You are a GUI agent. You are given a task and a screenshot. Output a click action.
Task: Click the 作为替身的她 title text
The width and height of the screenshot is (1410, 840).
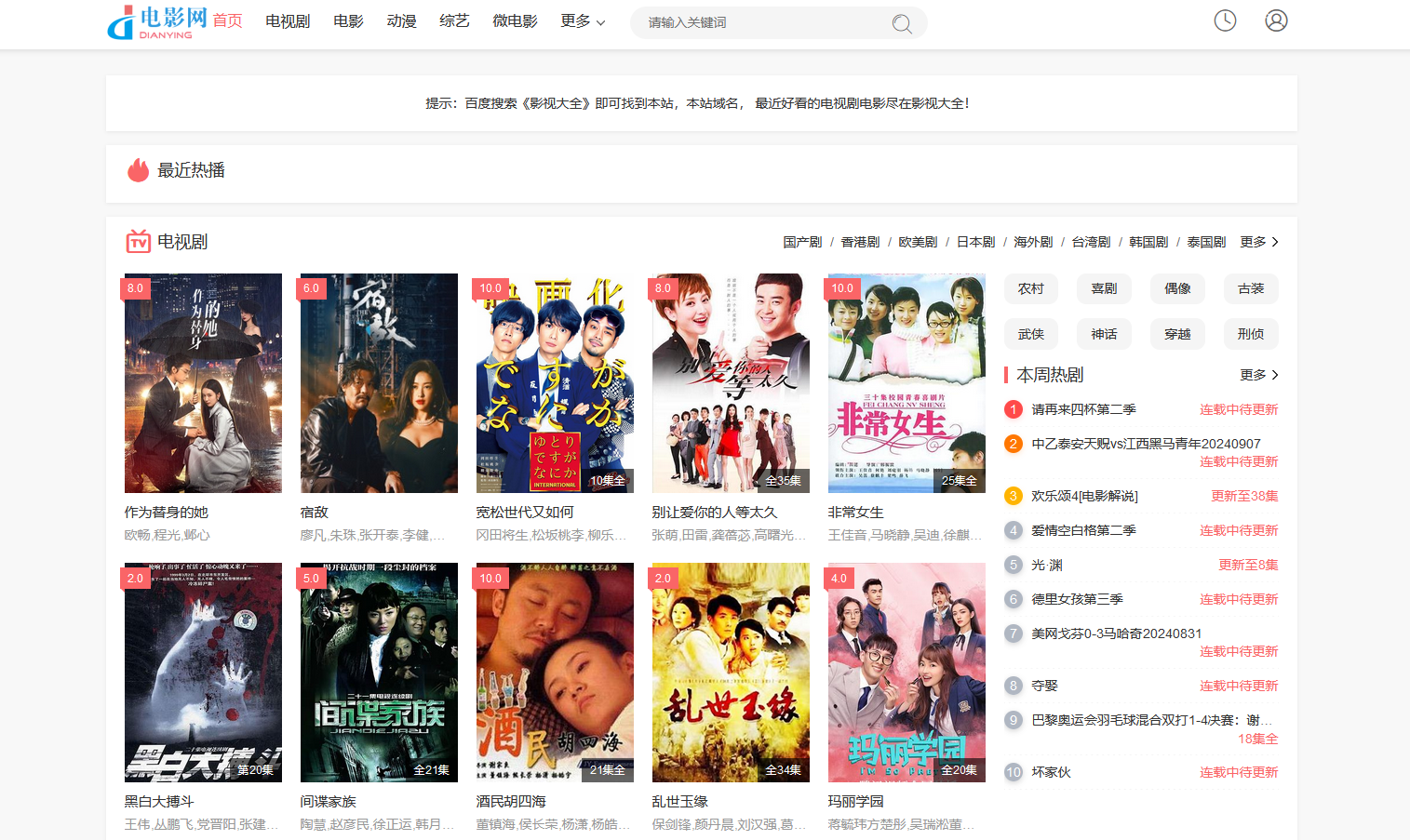[167, 513]
